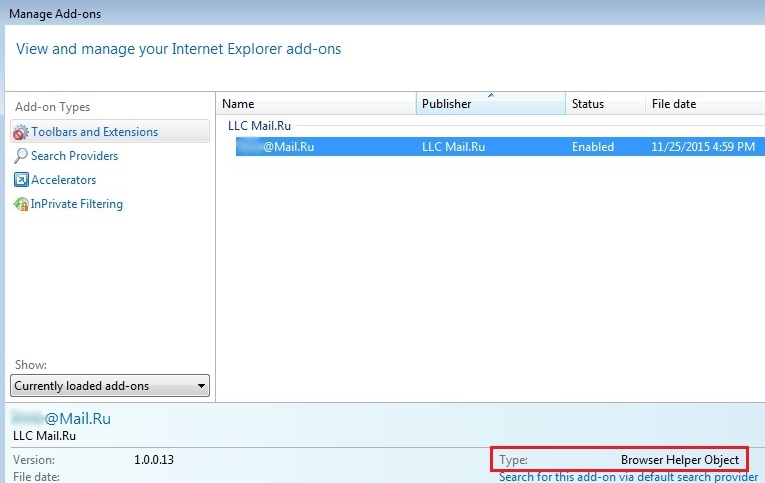Image resolution: width=765 pixels, height=483 pixels.
Task: Click the Accelerators arrow icon
Action: tap(21, 180)
